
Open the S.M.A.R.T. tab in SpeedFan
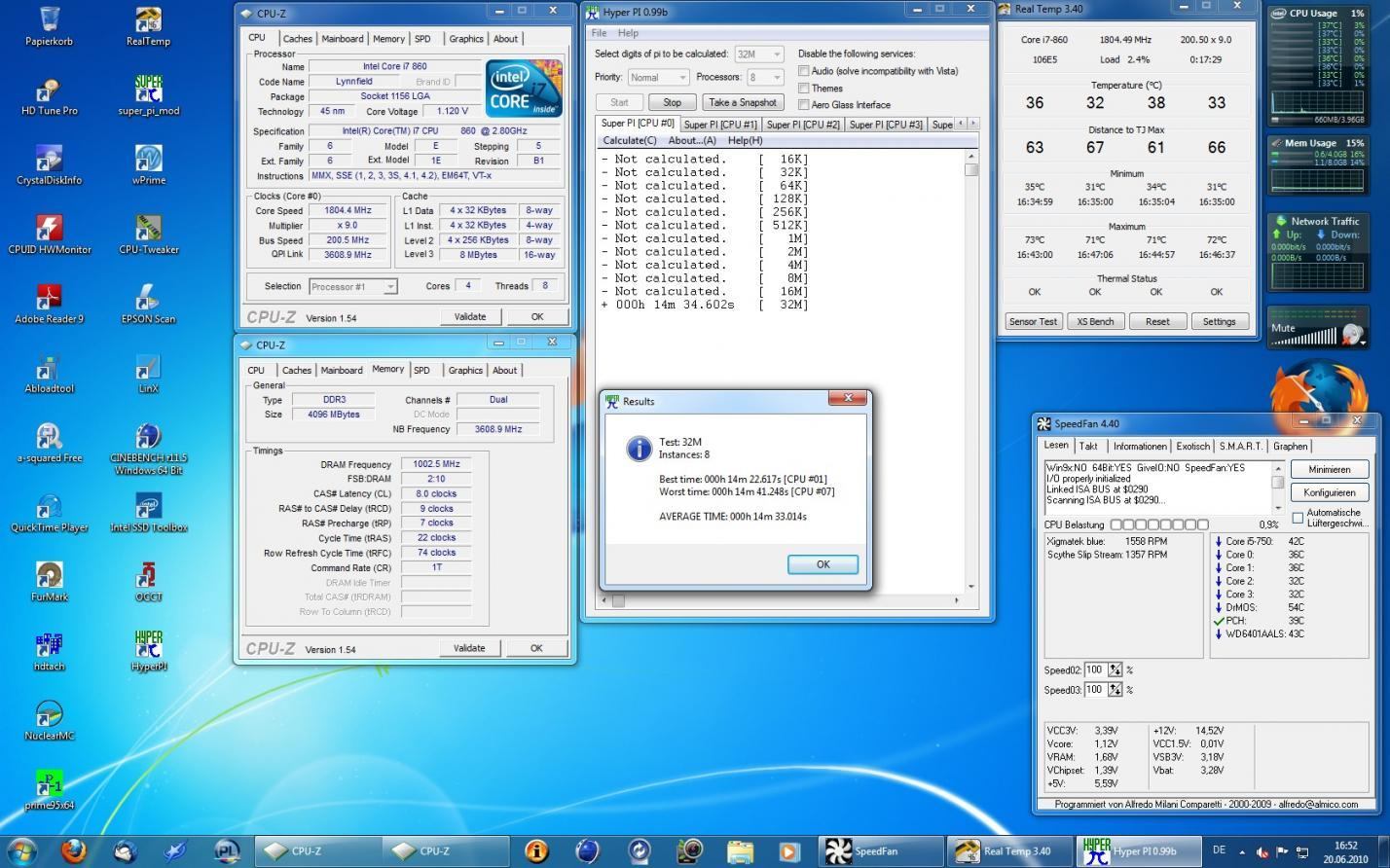click(x=1240, y=446)
